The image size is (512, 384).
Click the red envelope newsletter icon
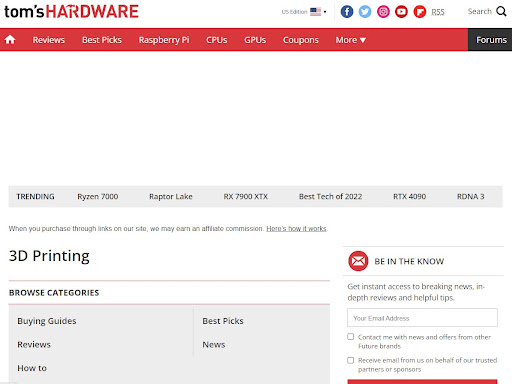[x=358, y=261]
